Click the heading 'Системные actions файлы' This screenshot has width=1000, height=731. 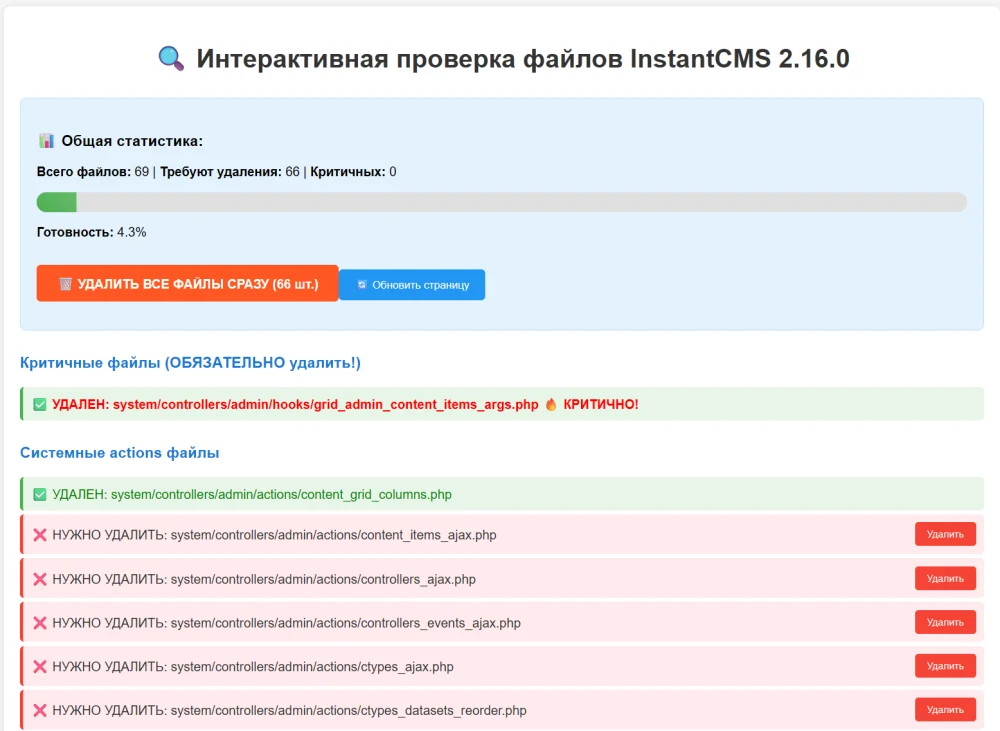click(119, 452)
